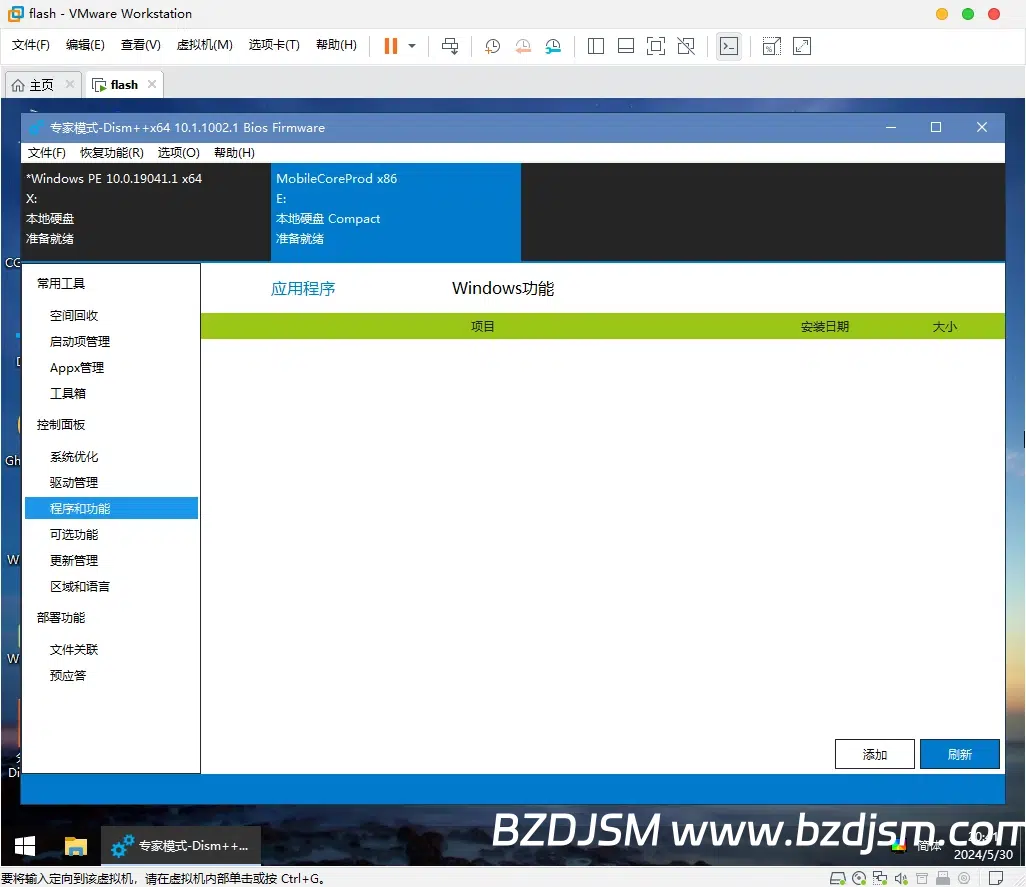This screenshot has width=1026, height=887.
Task: Click the VMware Workstation logo icon
Action: click(16, 14)
